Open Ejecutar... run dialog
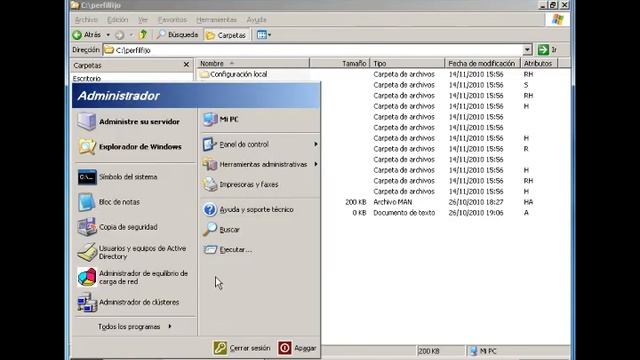The width and height of the screenshot is (640, 360). (x=227, y=249)
